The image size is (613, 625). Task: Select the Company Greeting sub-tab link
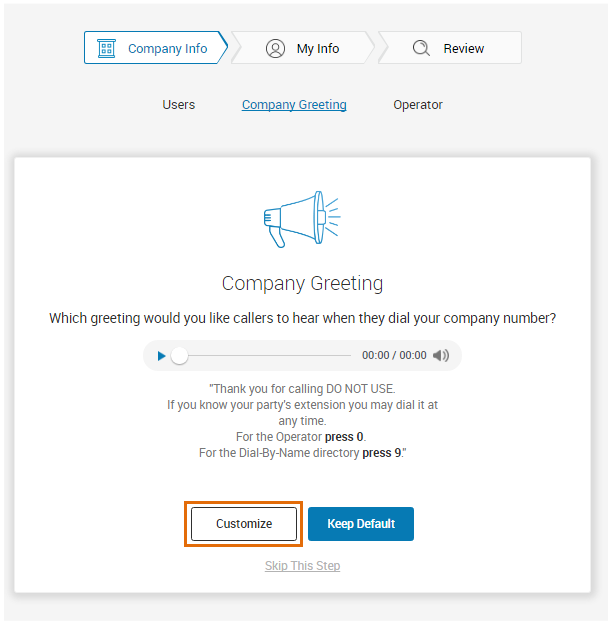coord(294,105)
